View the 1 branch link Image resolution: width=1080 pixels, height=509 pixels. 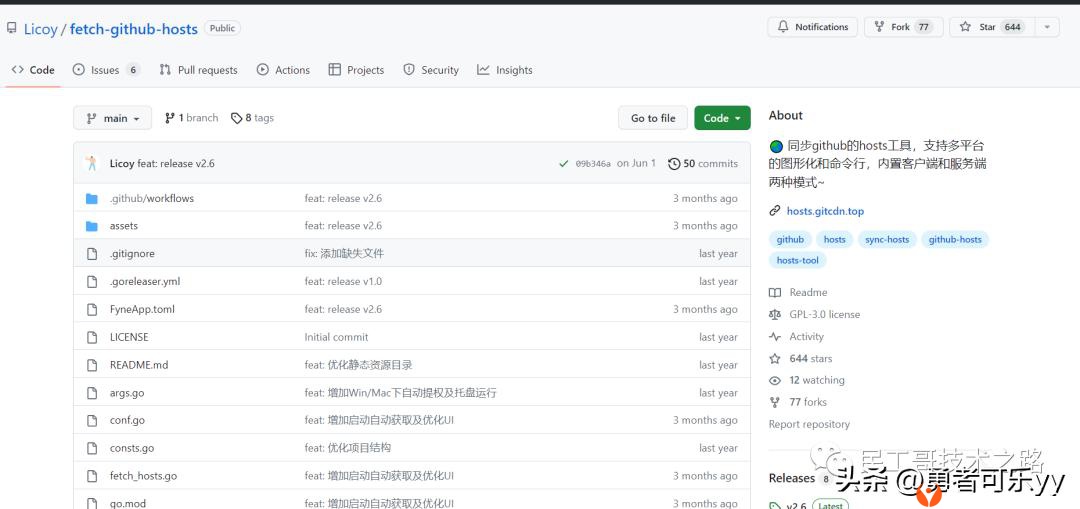tap(191, 118)
